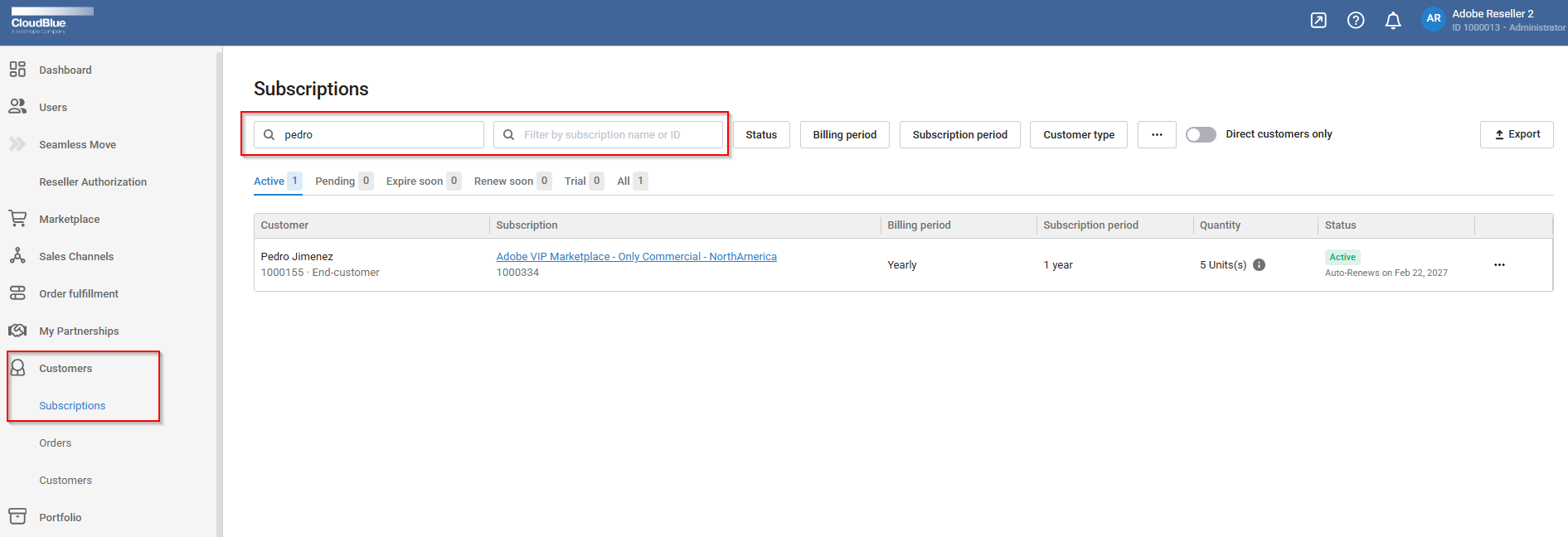The width and height of the screenshot is (1568, 537).
Task: Open the Status filter dropdown
Action: (761, 134)
